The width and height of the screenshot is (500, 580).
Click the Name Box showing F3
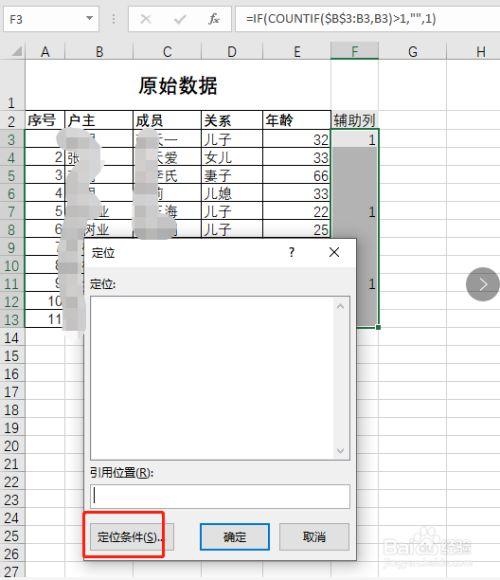pyautogui.click(x=51, y=19)
